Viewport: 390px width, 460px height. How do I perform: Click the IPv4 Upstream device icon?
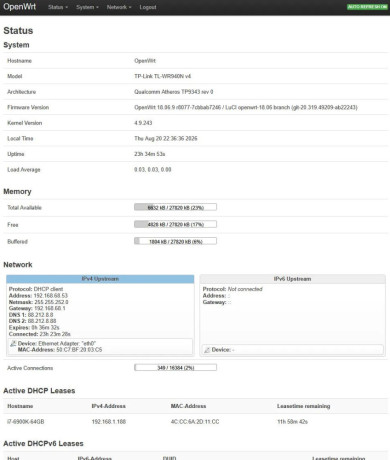click(13, 343)
